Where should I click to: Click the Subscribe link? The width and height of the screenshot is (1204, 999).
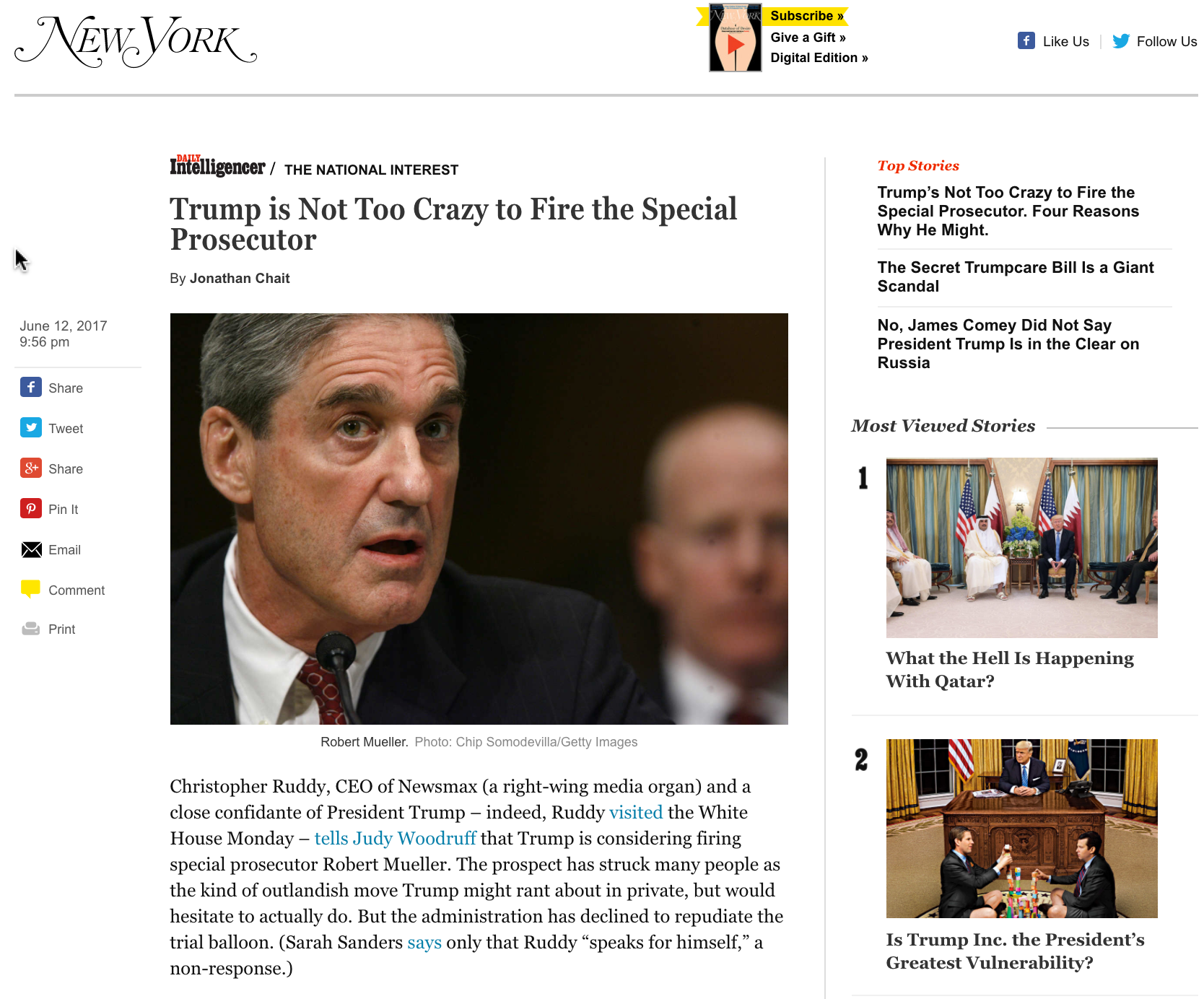pos(806,16)
